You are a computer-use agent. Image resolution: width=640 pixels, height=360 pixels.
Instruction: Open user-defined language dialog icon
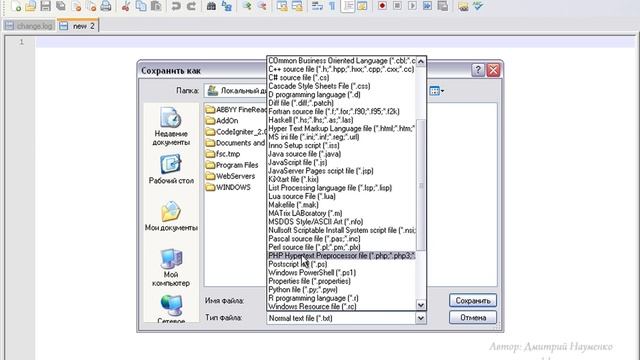pyautogui.click(x=362, y=6)
